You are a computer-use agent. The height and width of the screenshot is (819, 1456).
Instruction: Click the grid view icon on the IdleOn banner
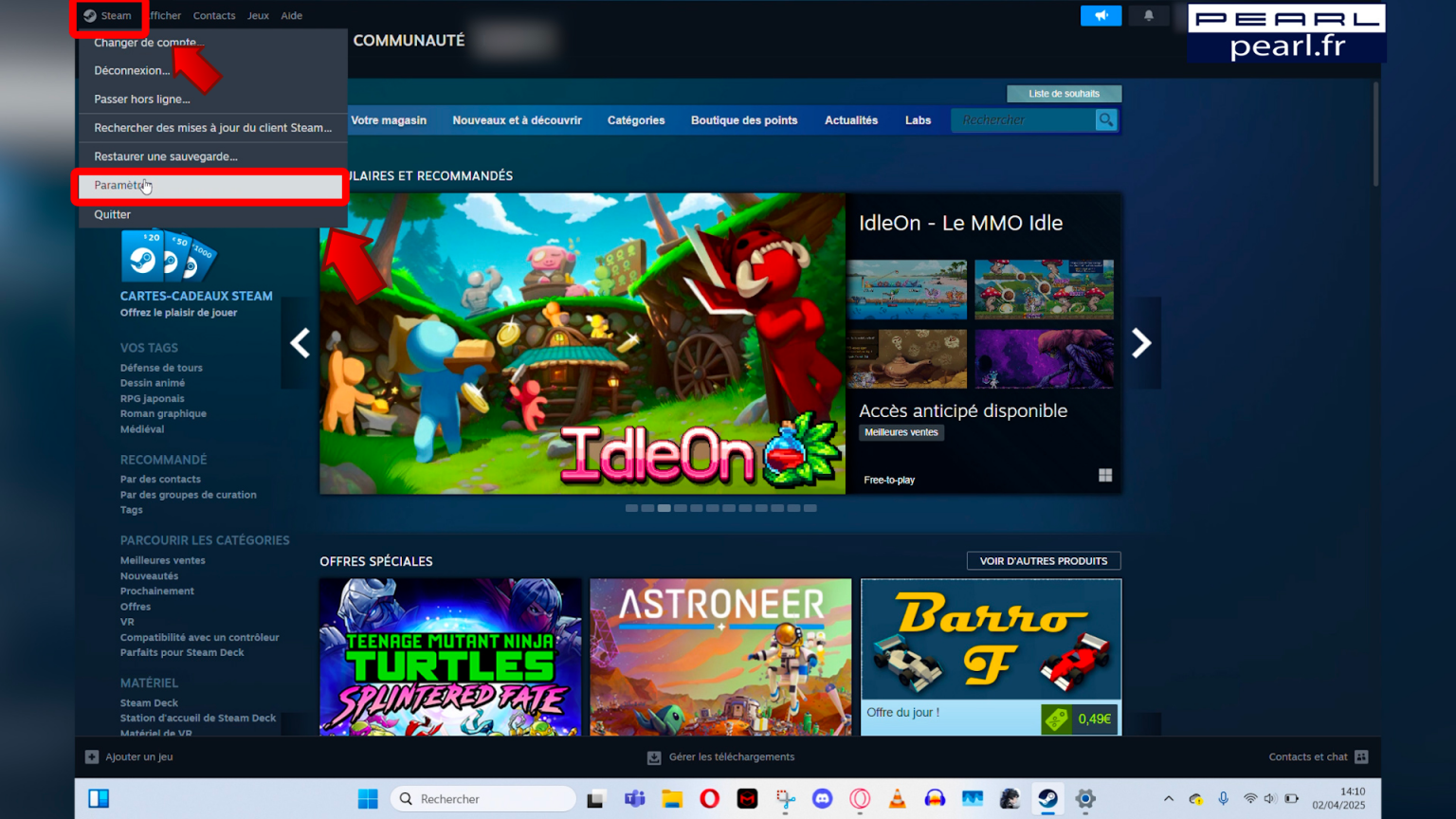pyautogui.click(x=1105, y=475)
